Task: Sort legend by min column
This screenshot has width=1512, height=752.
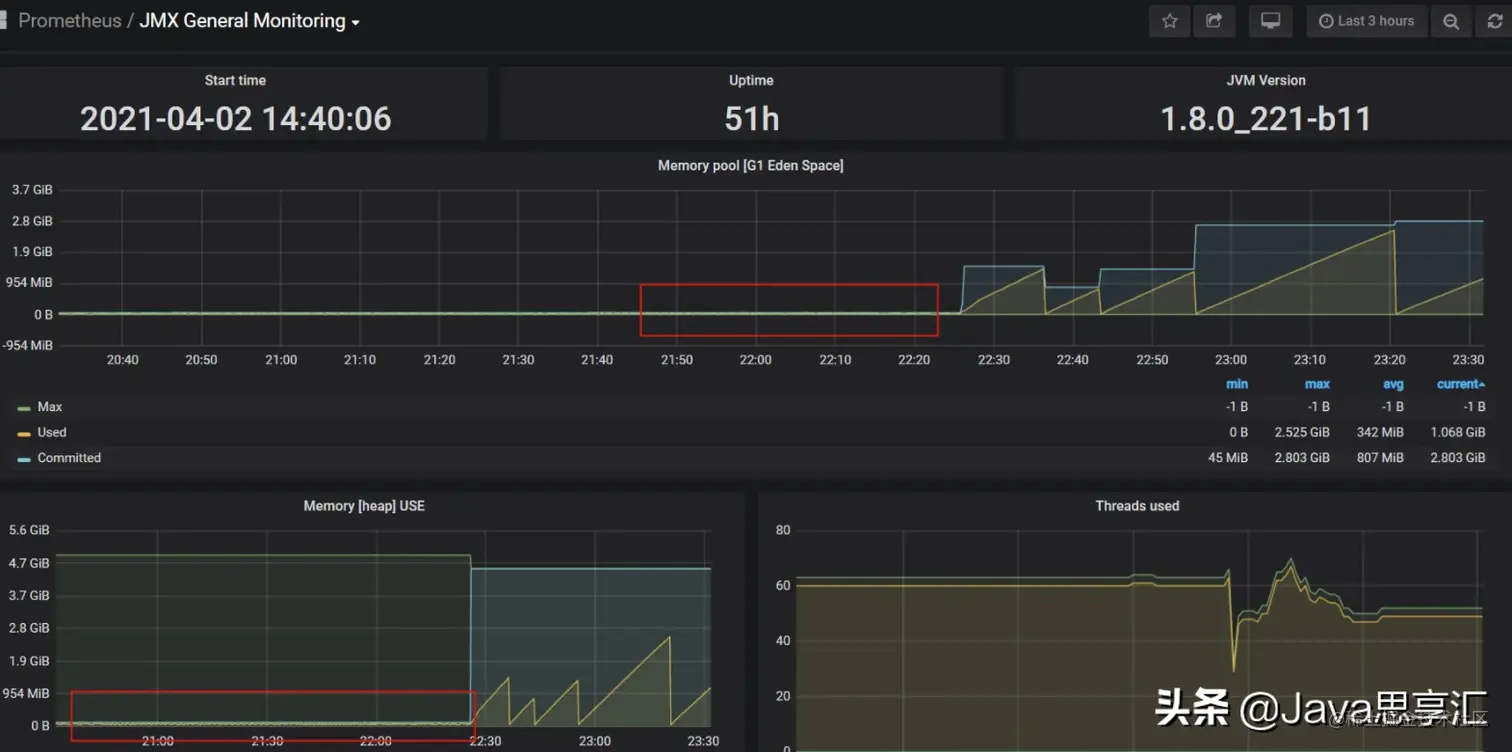Action: (1237, 384)
